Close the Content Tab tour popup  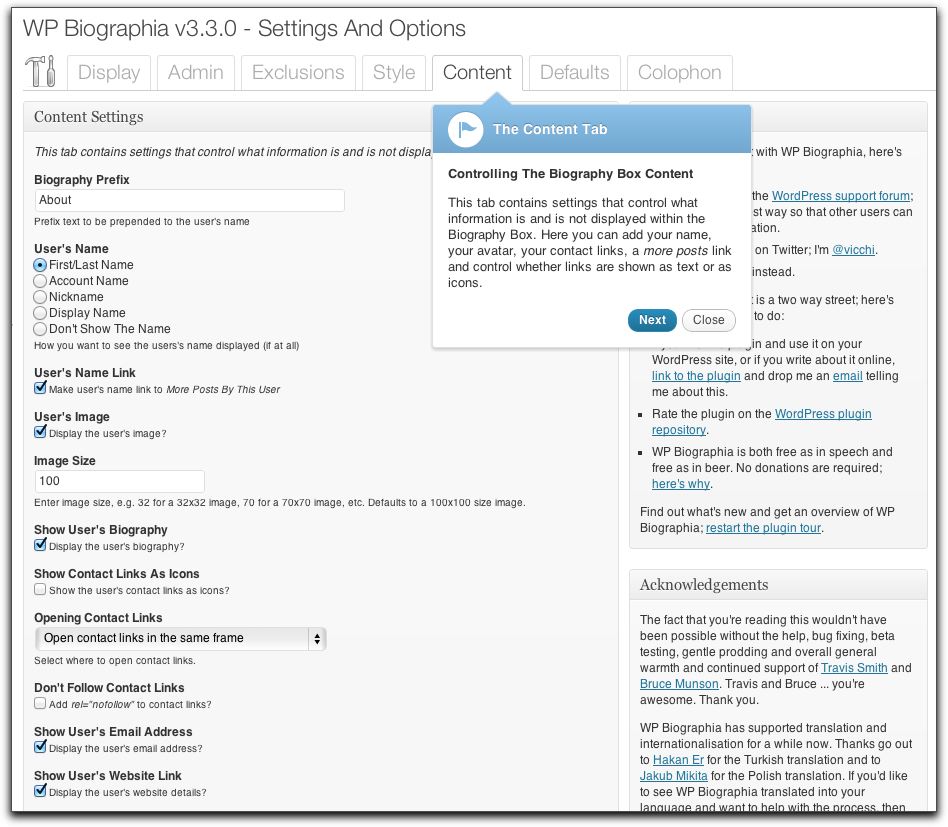point(708,320)
